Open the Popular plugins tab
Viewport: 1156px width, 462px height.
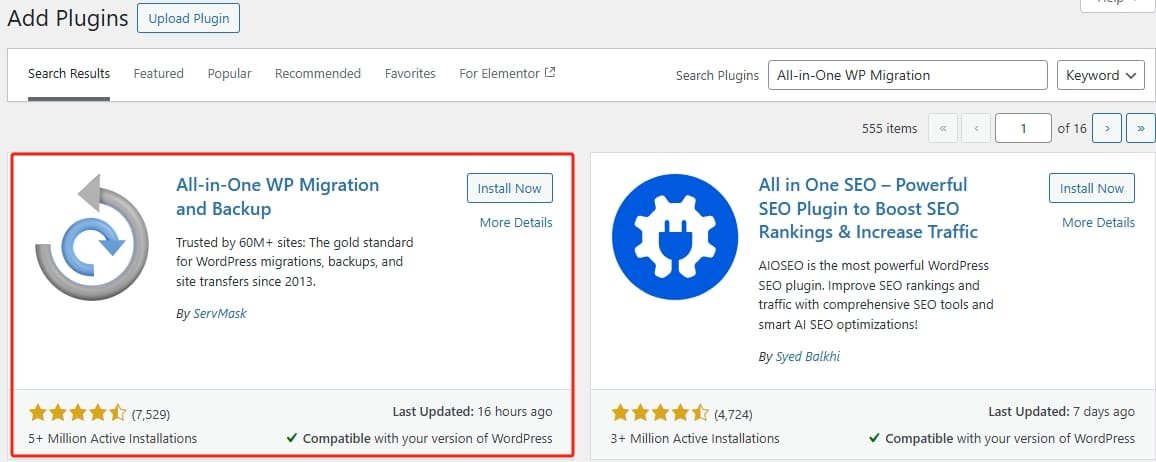click(x=229, y=74)
